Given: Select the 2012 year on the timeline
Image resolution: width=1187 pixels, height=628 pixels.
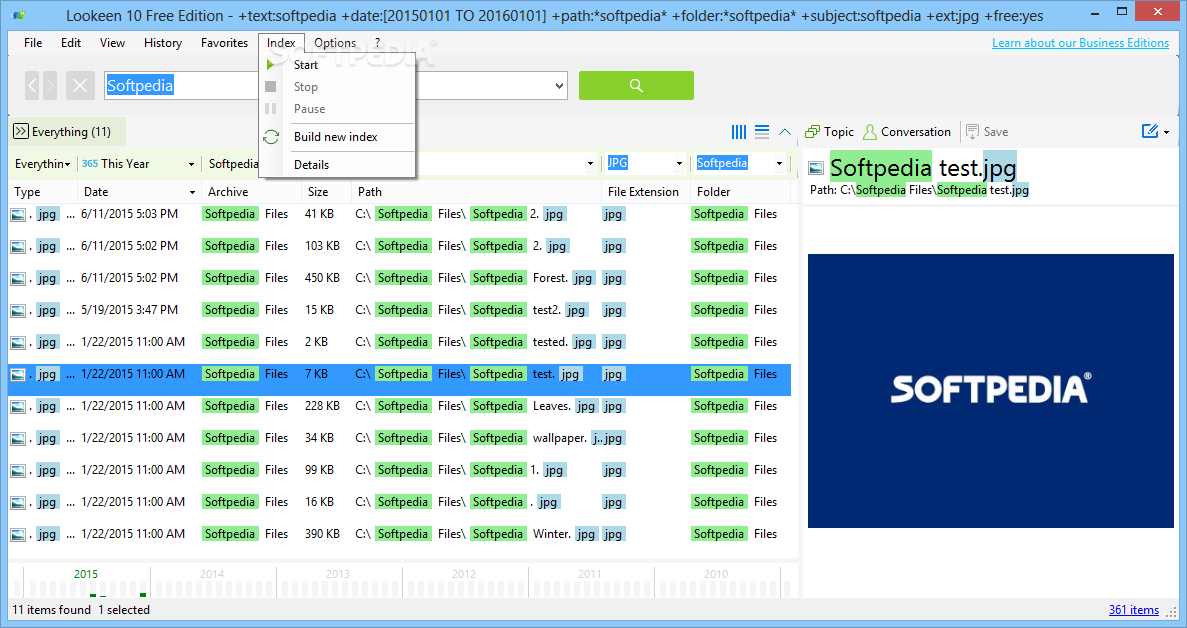Looking at the screenshot, I should [464, 574].
